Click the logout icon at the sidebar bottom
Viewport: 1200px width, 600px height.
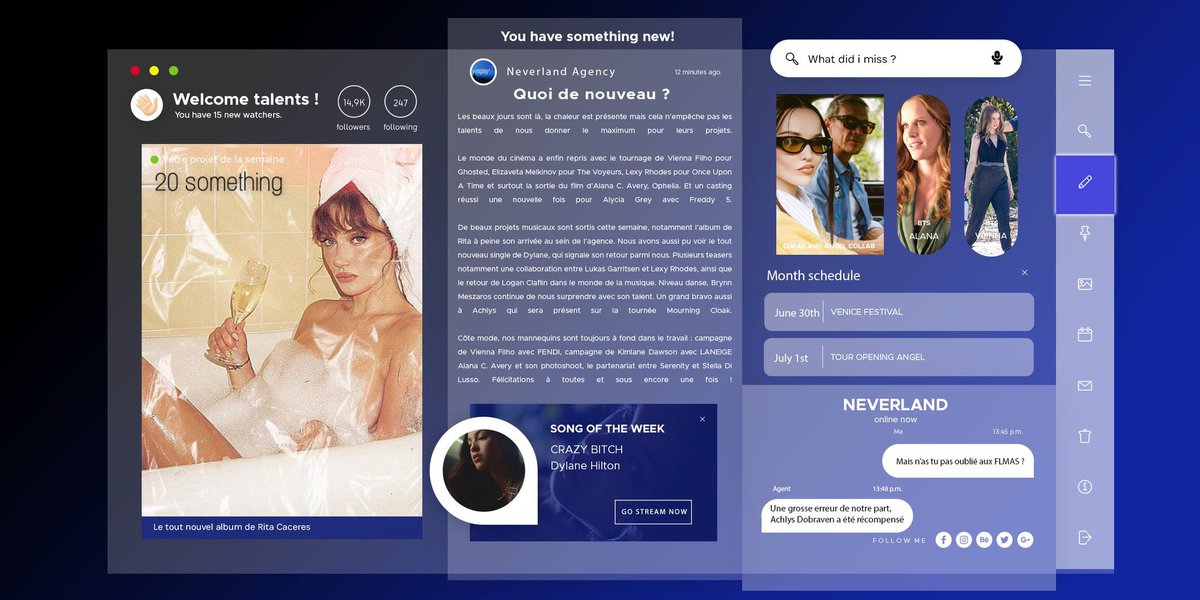(x=1085, y=537)
